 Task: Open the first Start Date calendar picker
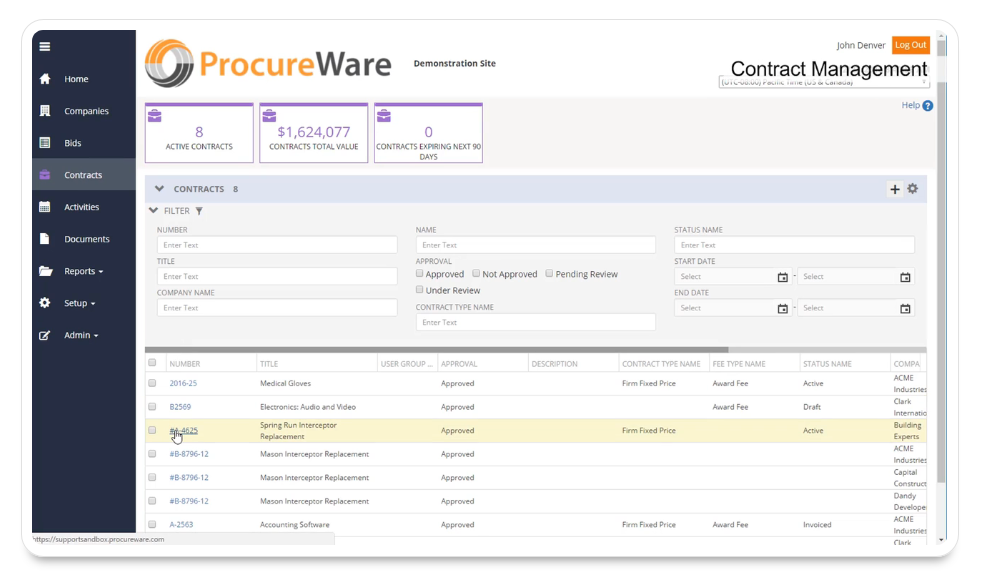782,277
